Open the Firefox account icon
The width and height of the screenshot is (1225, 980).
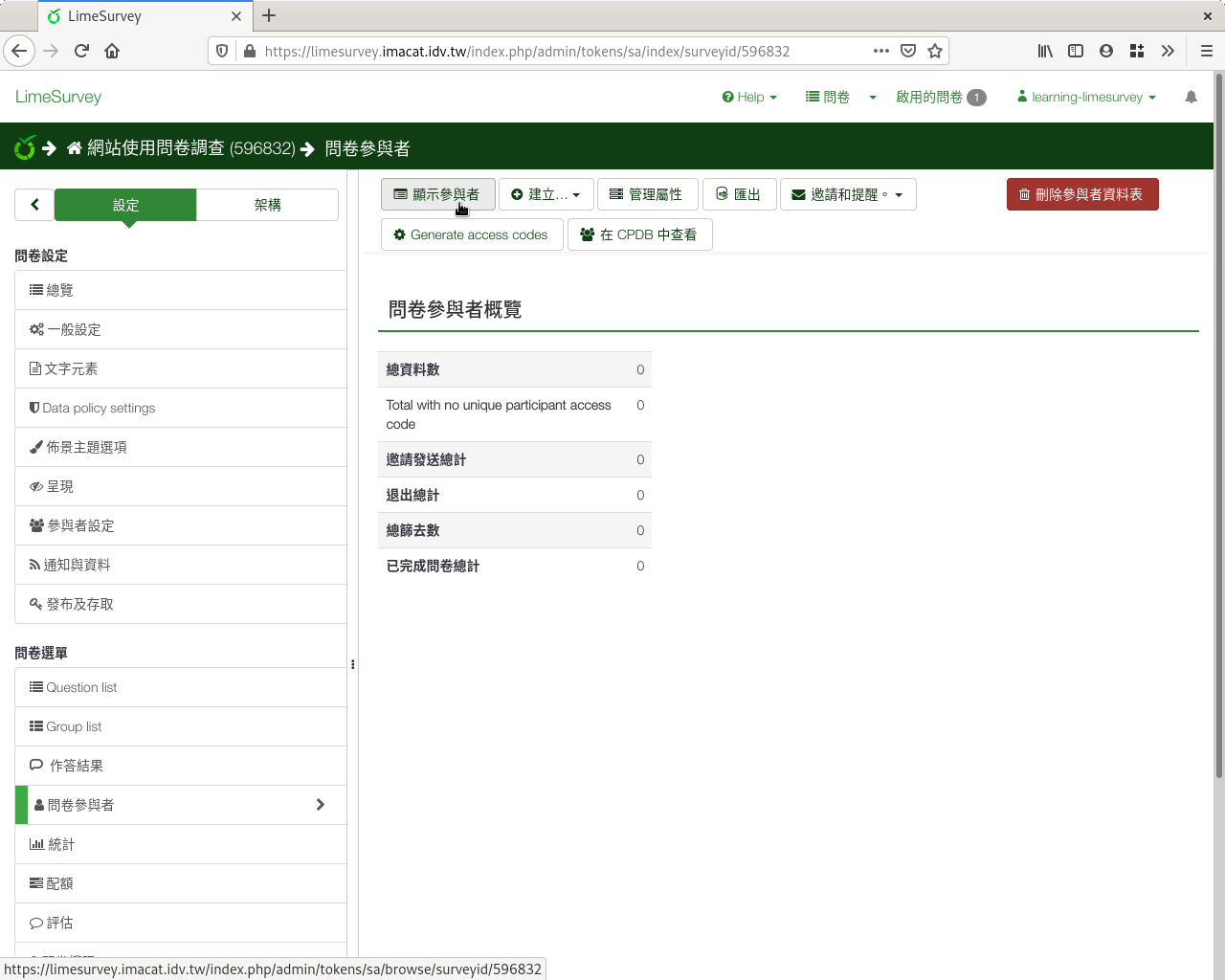click(1106, 51)
